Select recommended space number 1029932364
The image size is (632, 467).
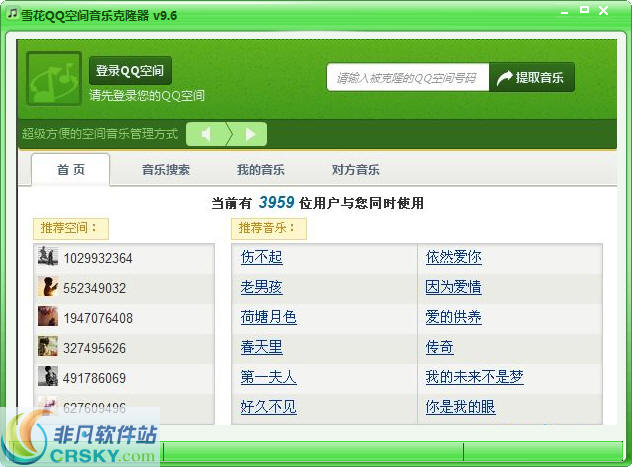tap(98, 258)
